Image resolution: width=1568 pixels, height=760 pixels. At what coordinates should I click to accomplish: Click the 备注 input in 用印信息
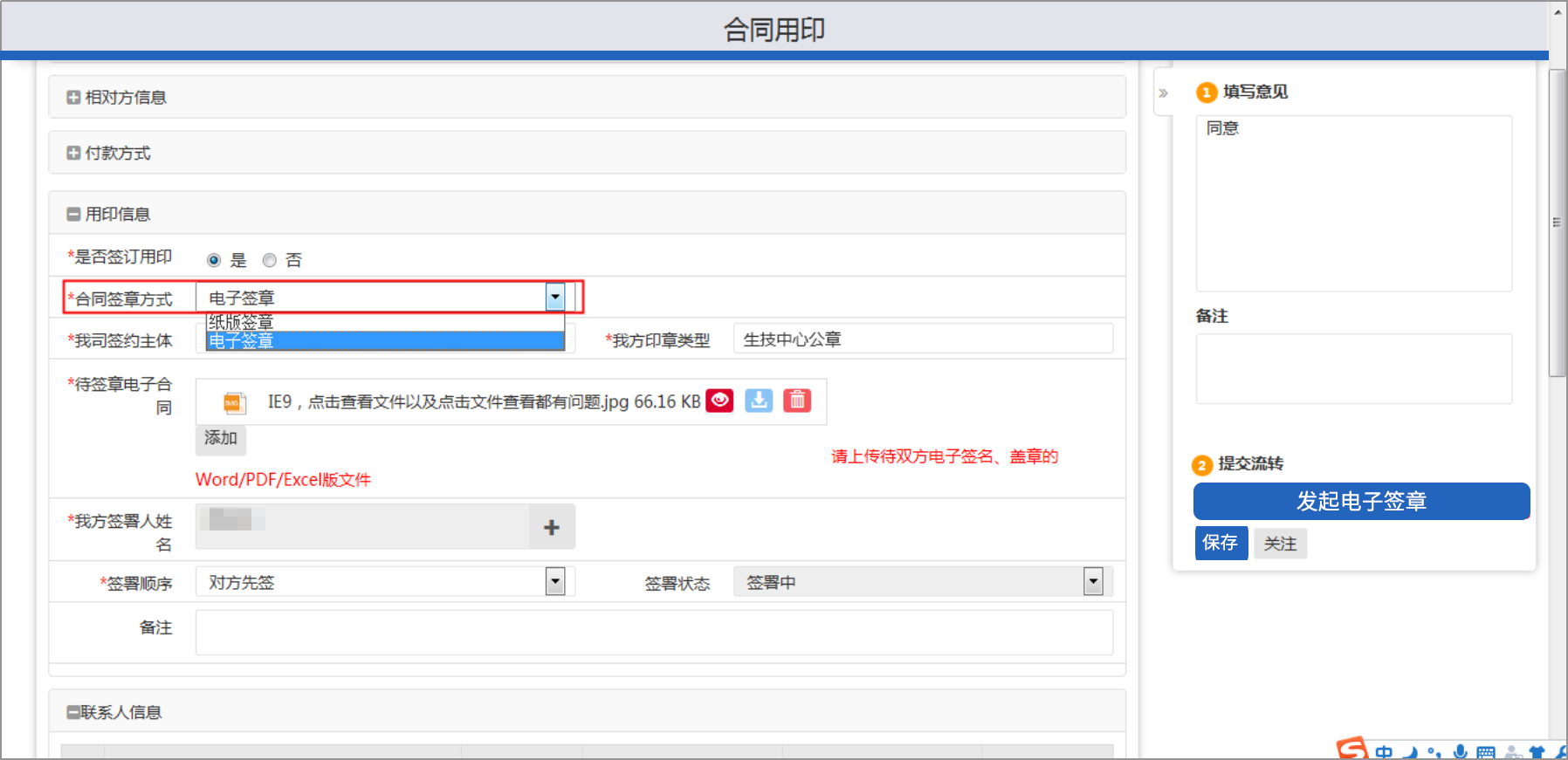654,632
